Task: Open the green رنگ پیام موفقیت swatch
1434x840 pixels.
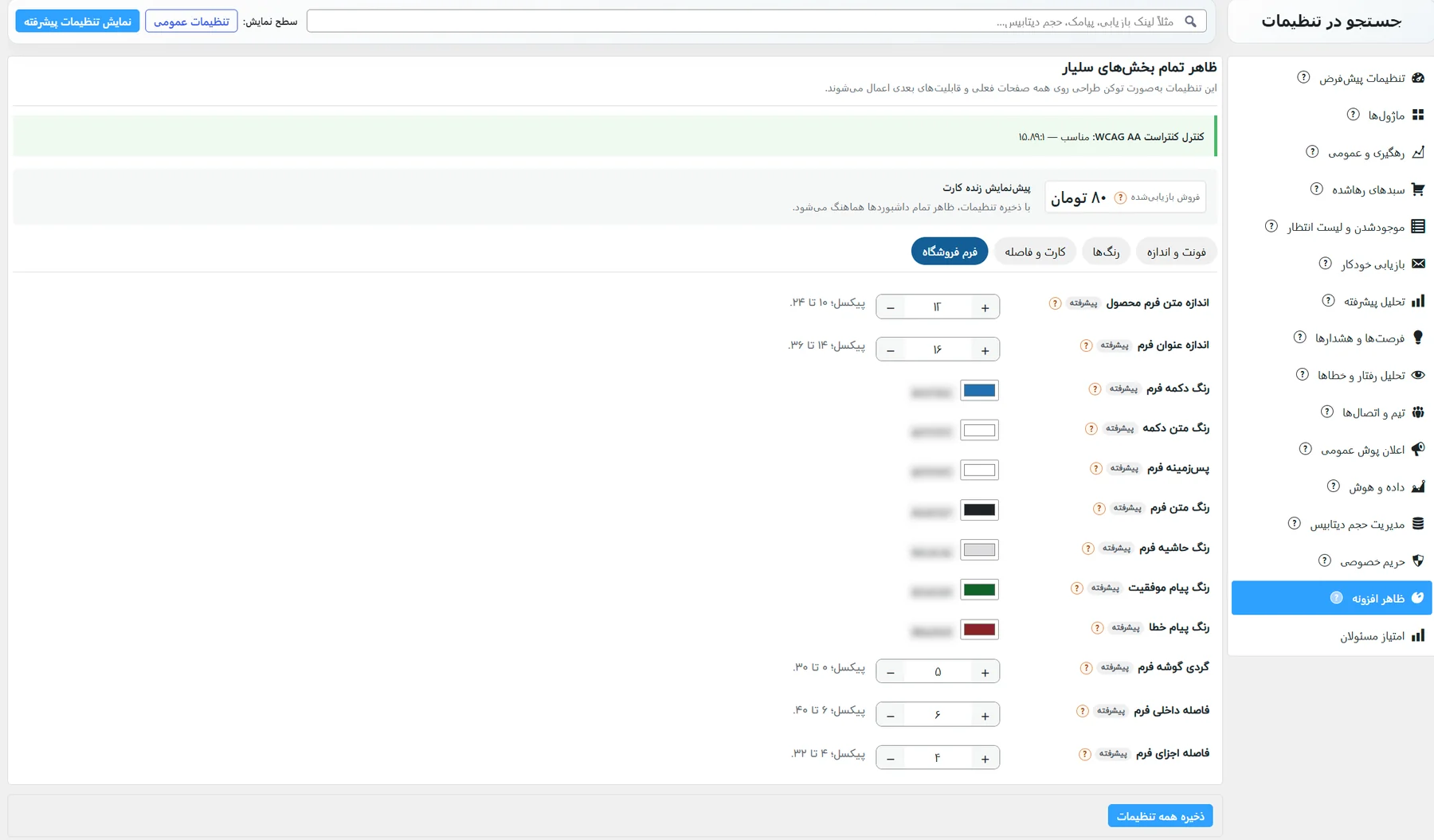Action: pyautogui.click(x=979, y=590)
